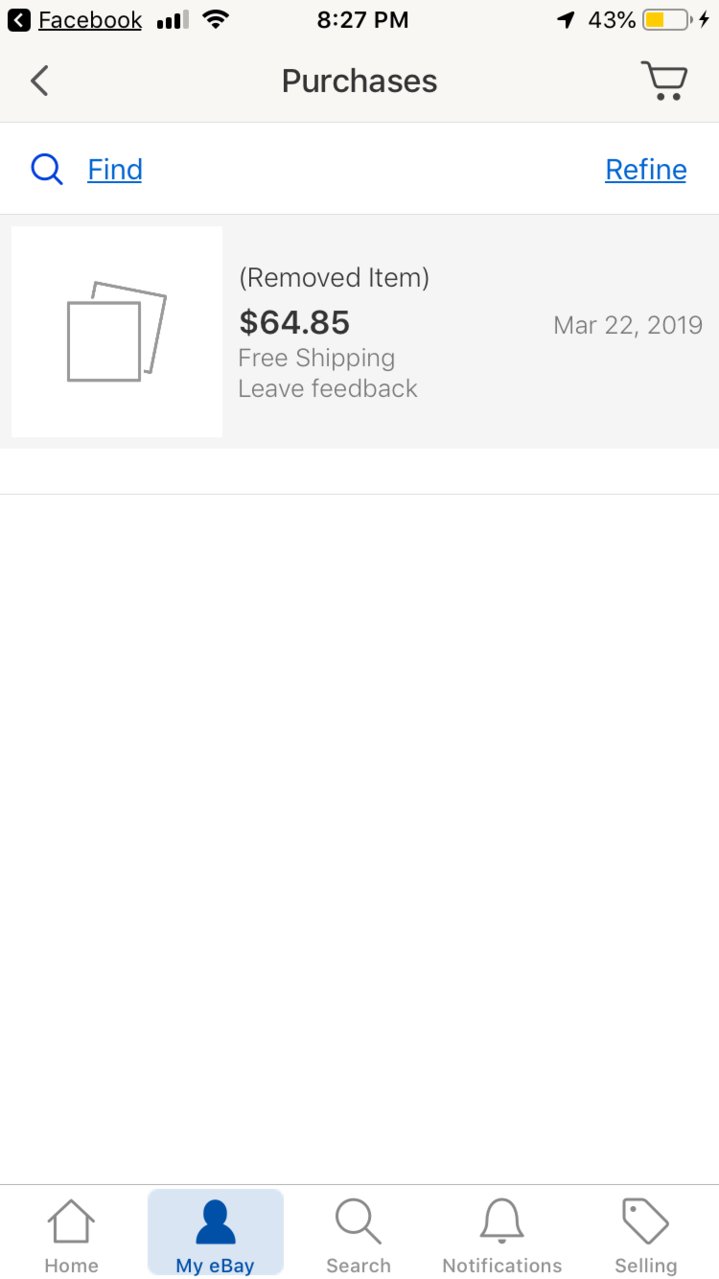
Task: Select the My eBay person icon
Action: point(215,1222)
